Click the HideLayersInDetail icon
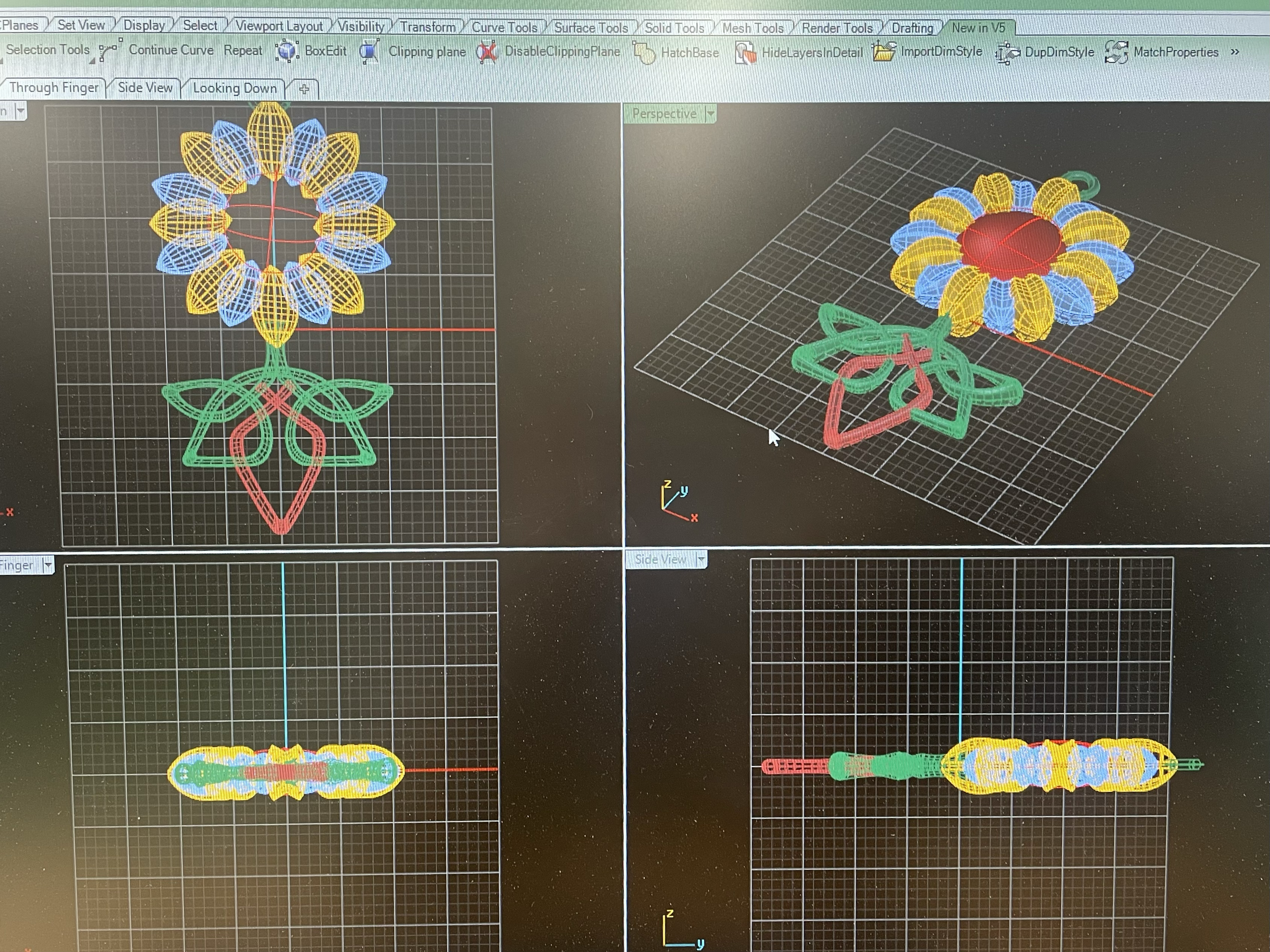This screenshot has height=952, width=1270. pos(745,53)
